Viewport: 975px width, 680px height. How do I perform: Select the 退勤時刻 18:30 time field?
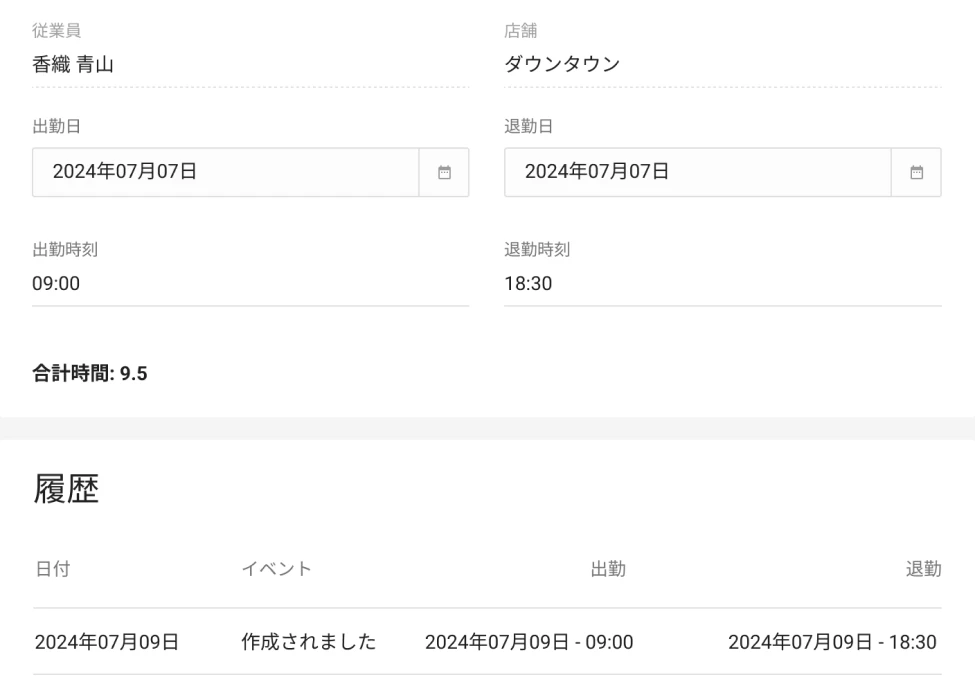722,284
